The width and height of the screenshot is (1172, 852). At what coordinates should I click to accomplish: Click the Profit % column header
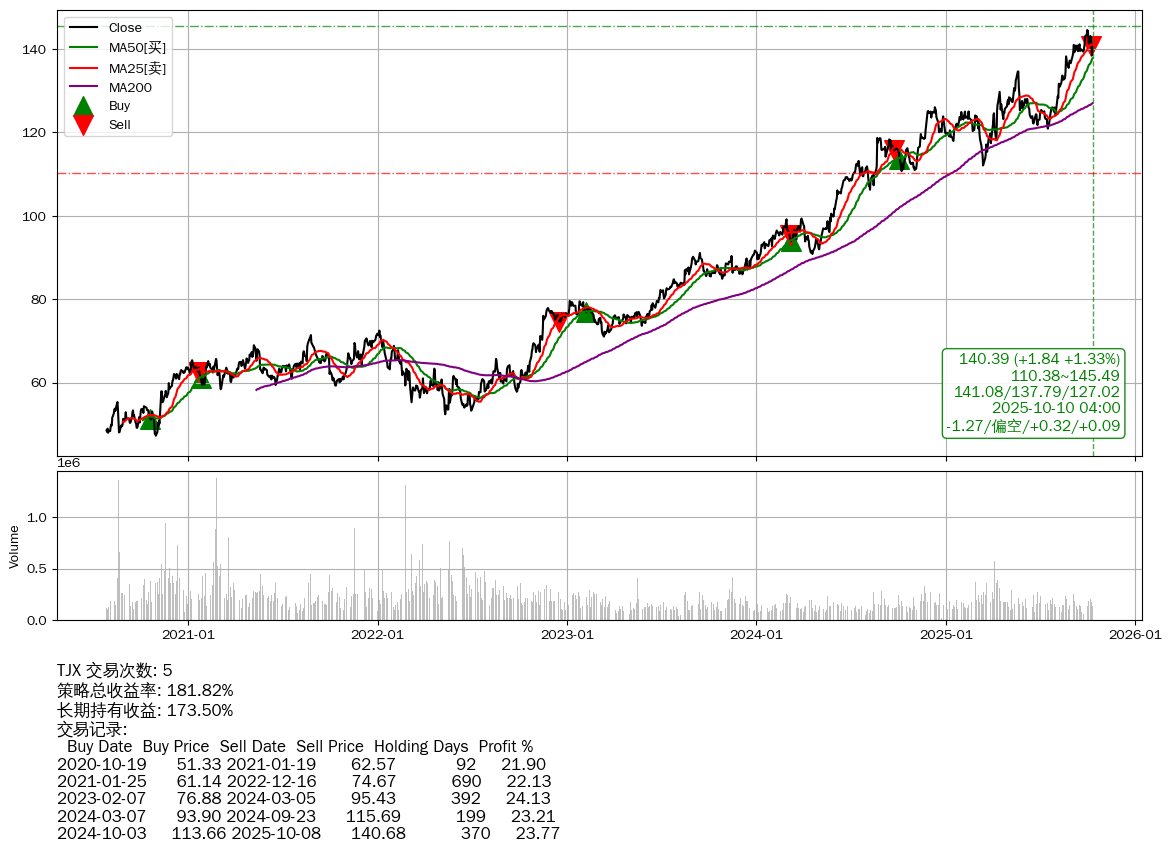[505, 746]
